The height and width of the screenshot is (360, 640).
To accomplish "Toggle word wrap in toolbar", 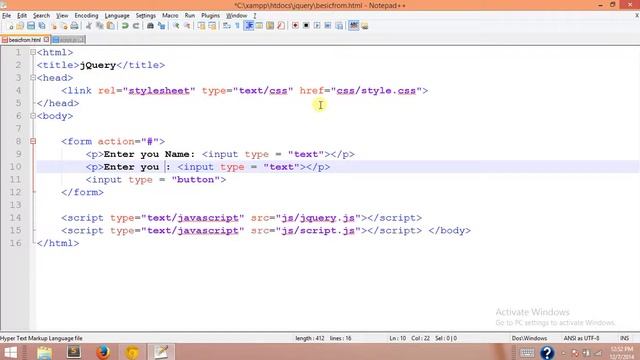I will pos(226,26).
